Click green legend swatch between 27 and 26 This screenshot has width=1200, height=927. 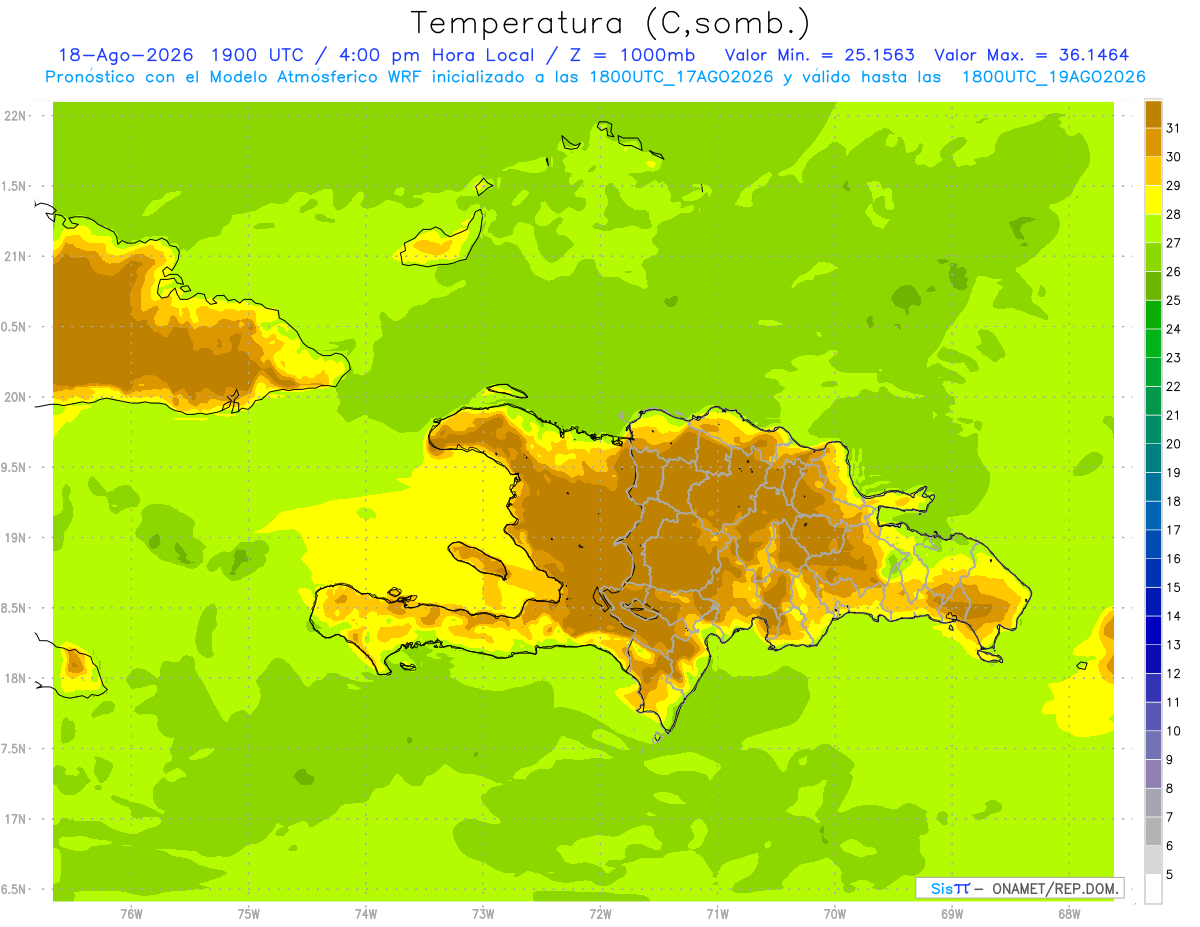1153,257
